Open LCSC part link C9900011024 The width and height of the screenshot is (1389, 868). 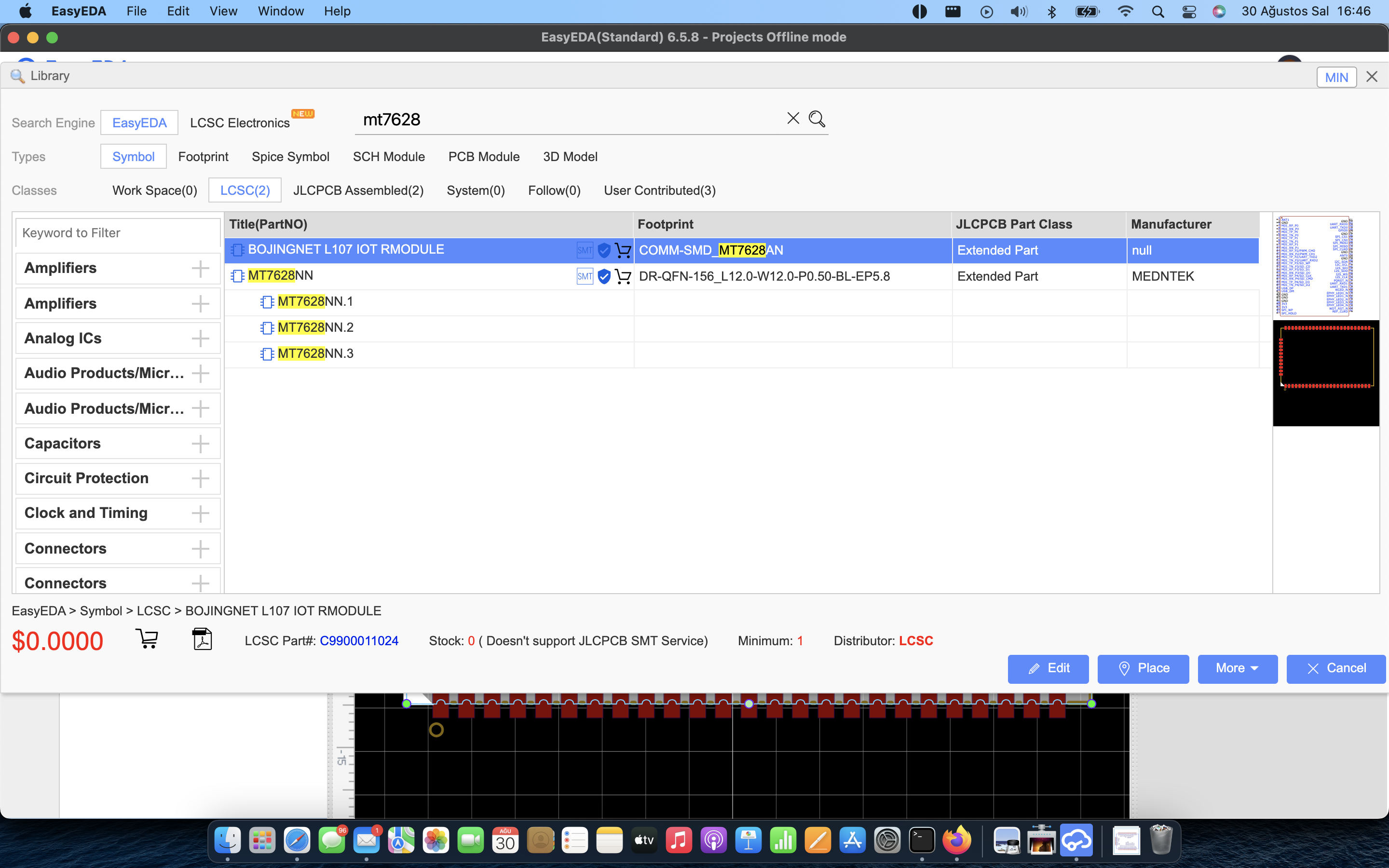click(359, 641)
